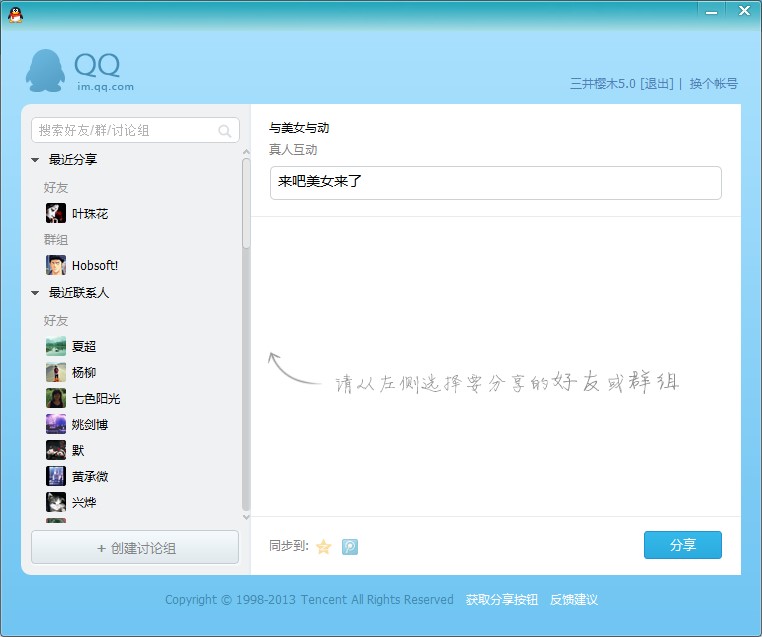Viewport: 762px width, 637px height.
Task: Click the 退出 logout link
Action: click(x=656, y=84)
